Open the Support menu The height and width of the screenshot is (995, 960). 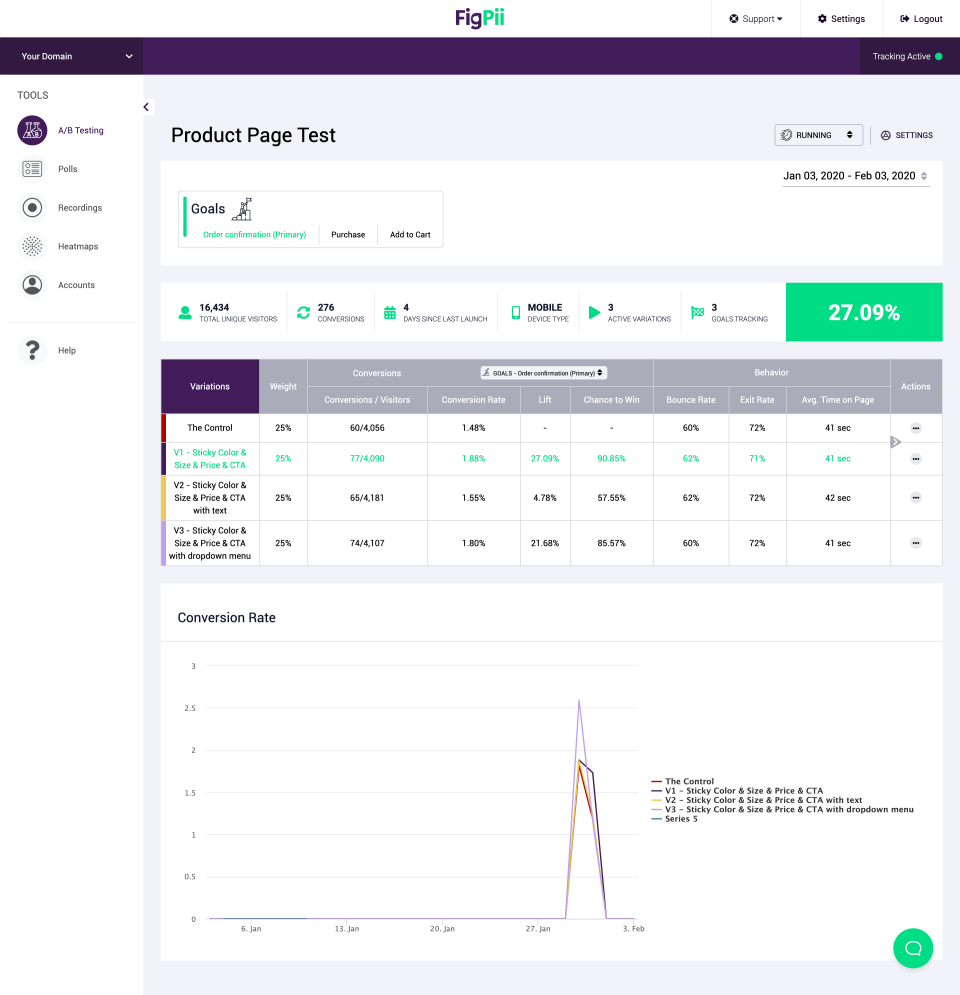click(755, 18)
